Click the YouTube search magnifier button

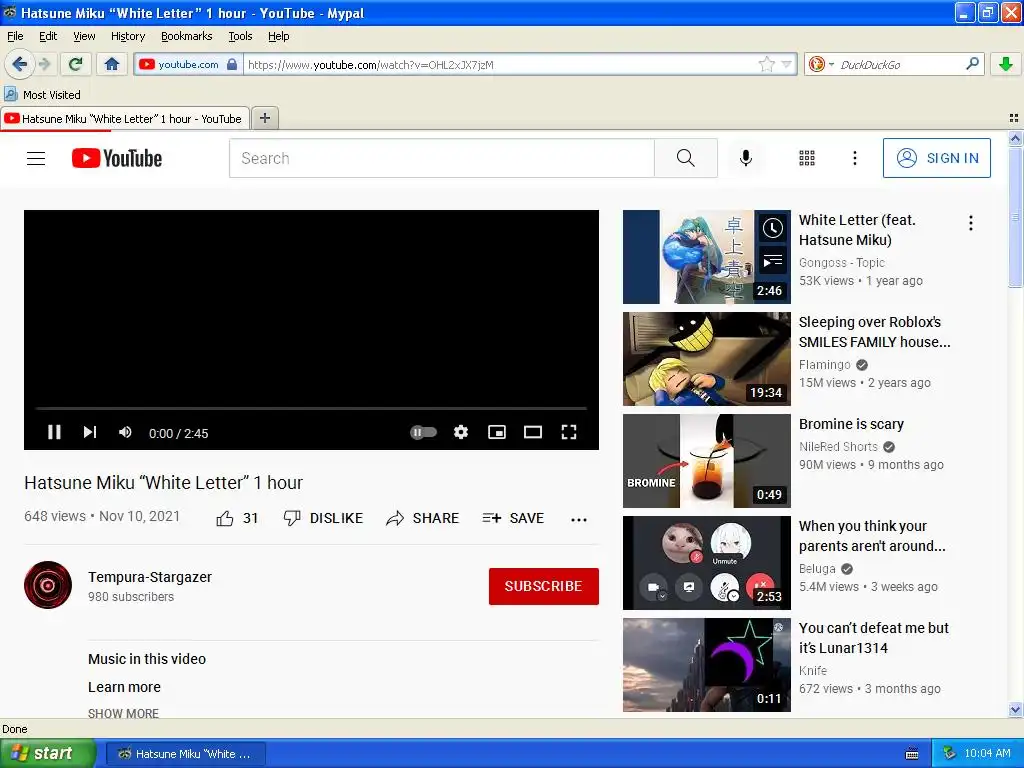pyautogui.click(x=686, y=158)
